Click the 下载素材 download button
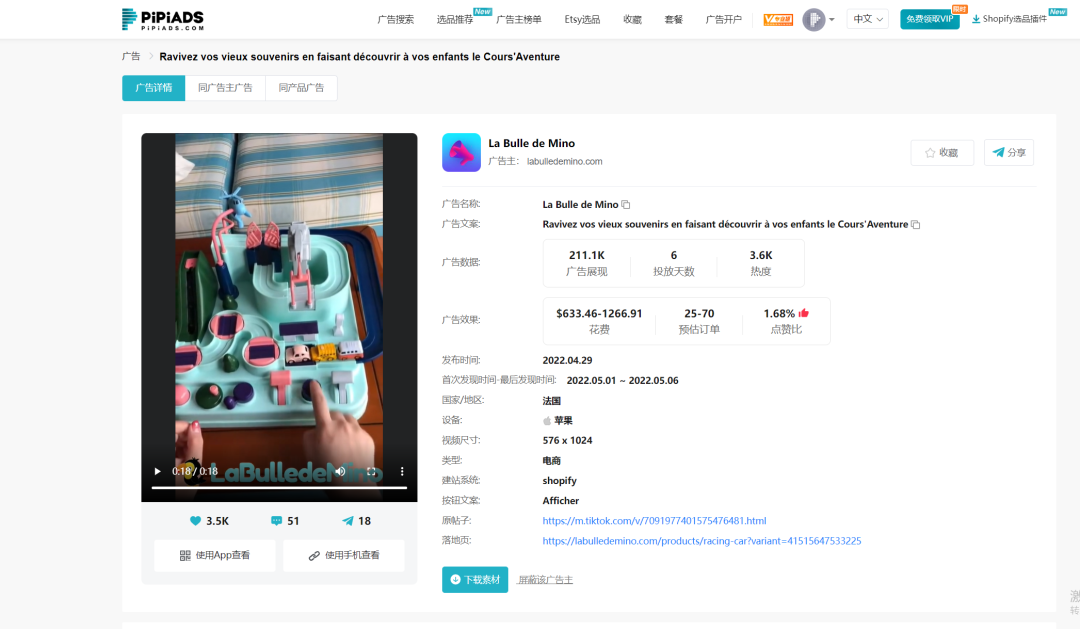1080x629 pixels. (x=475, y=579)
